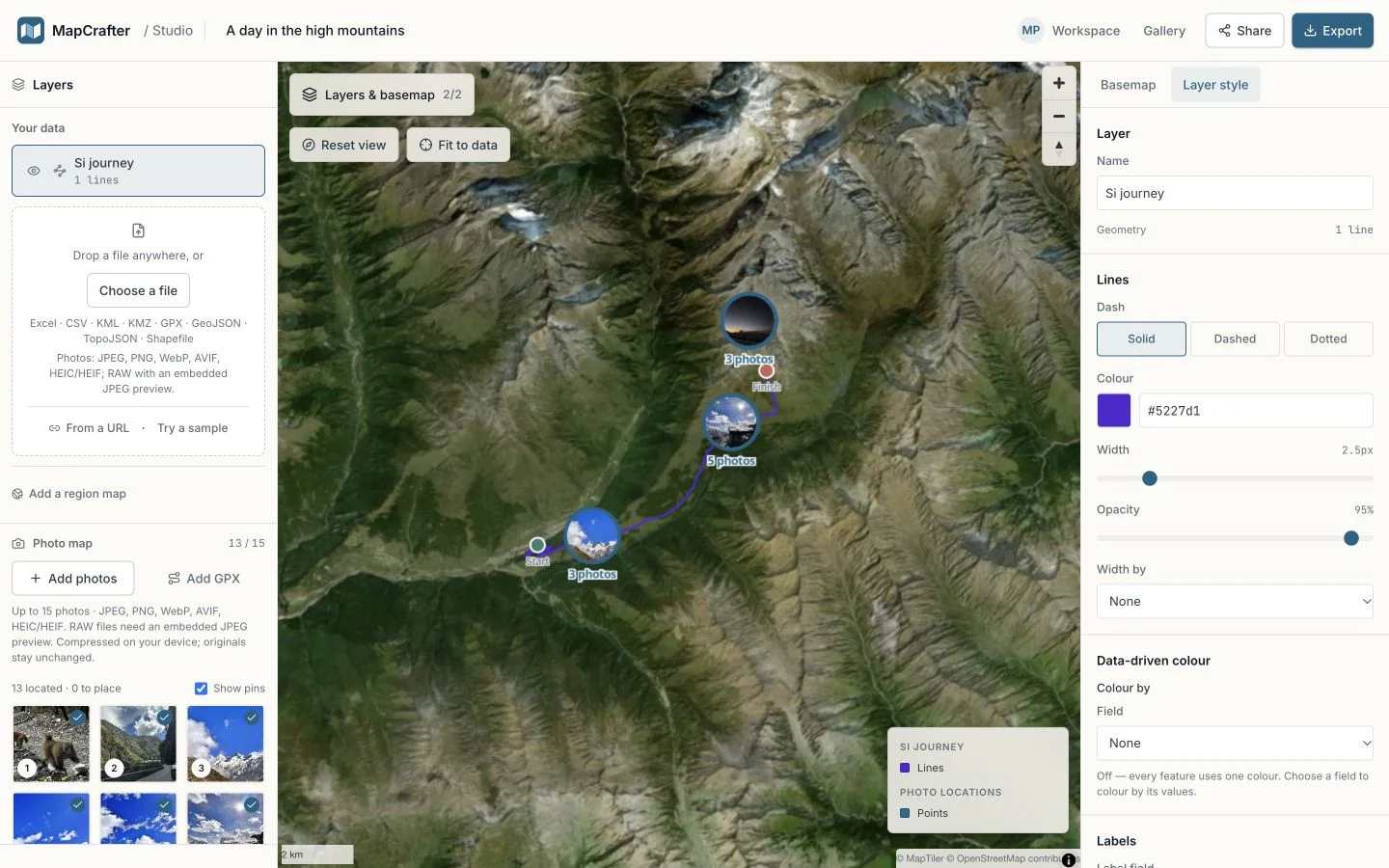Image resolution: width=1389 pixels, height=868 pixels.
Task: Click the Opacity slider handle
Action: click(x=1351, y=538)
